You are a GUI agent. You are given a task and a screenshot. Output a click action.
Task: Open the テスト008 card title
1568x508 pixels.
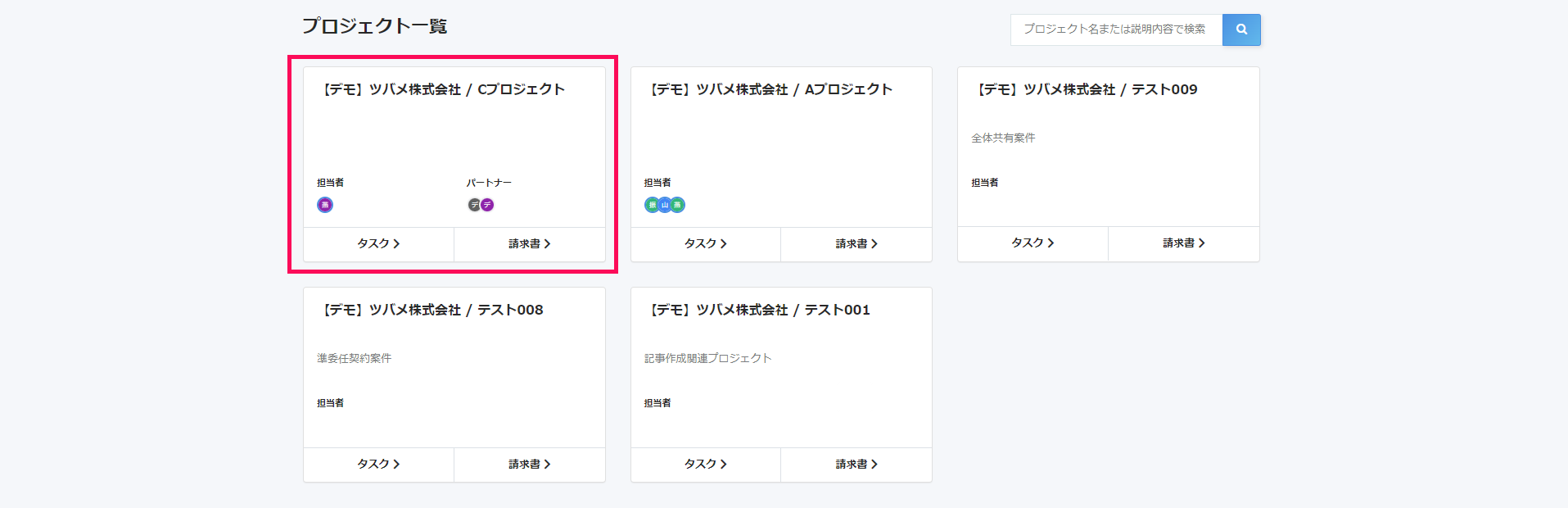click(431, 310)
